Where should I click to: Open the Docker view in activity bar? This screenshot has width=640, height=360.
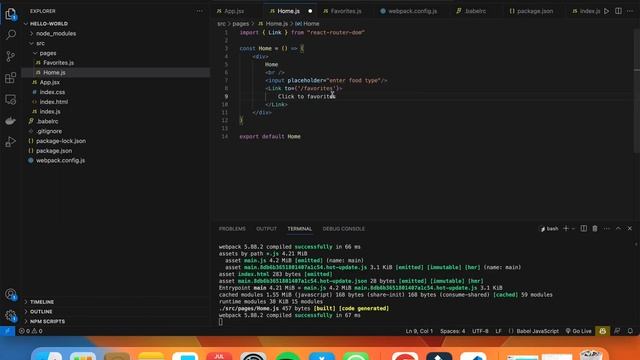click(11, 121)
